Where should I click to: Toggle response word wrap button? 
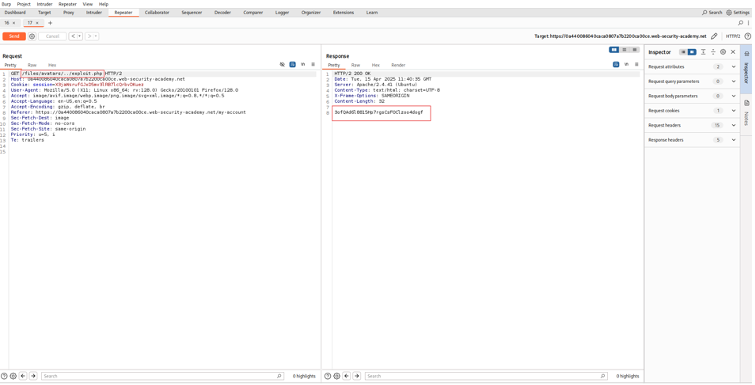click(x=616, y=64)
